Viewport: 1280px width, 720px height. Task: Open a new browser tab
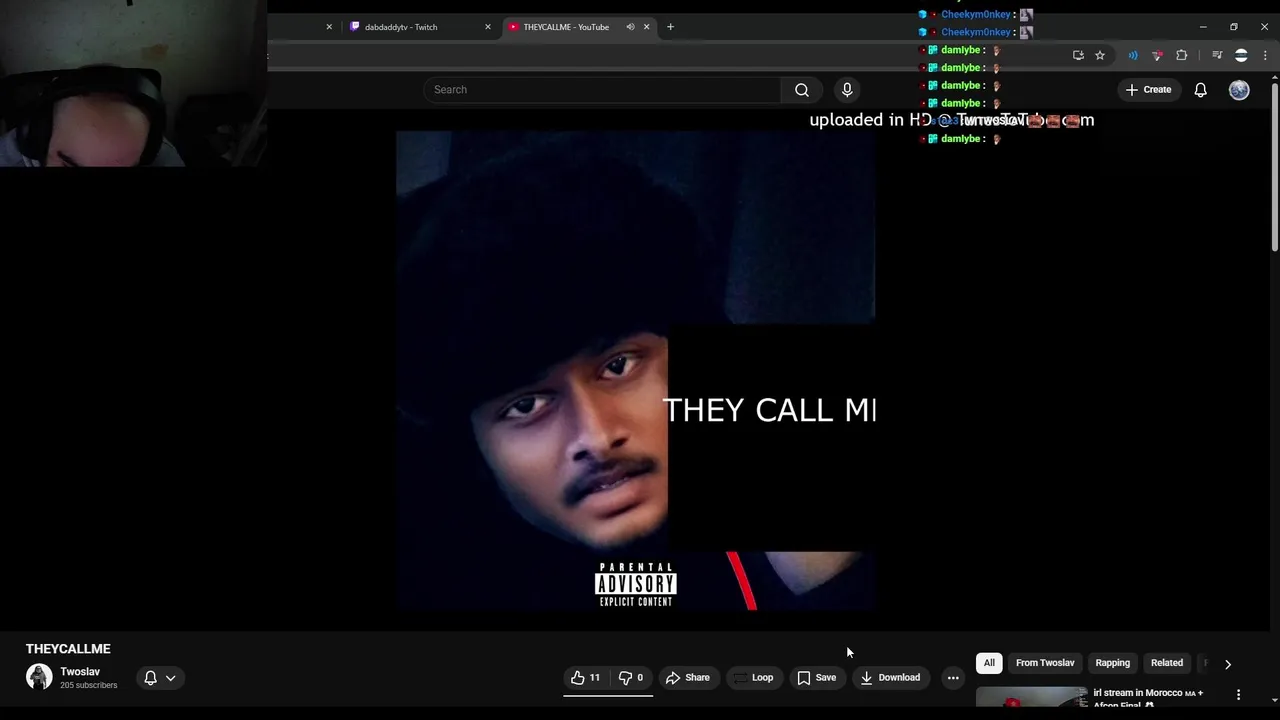pyautogui.click(x=670, y=27)
